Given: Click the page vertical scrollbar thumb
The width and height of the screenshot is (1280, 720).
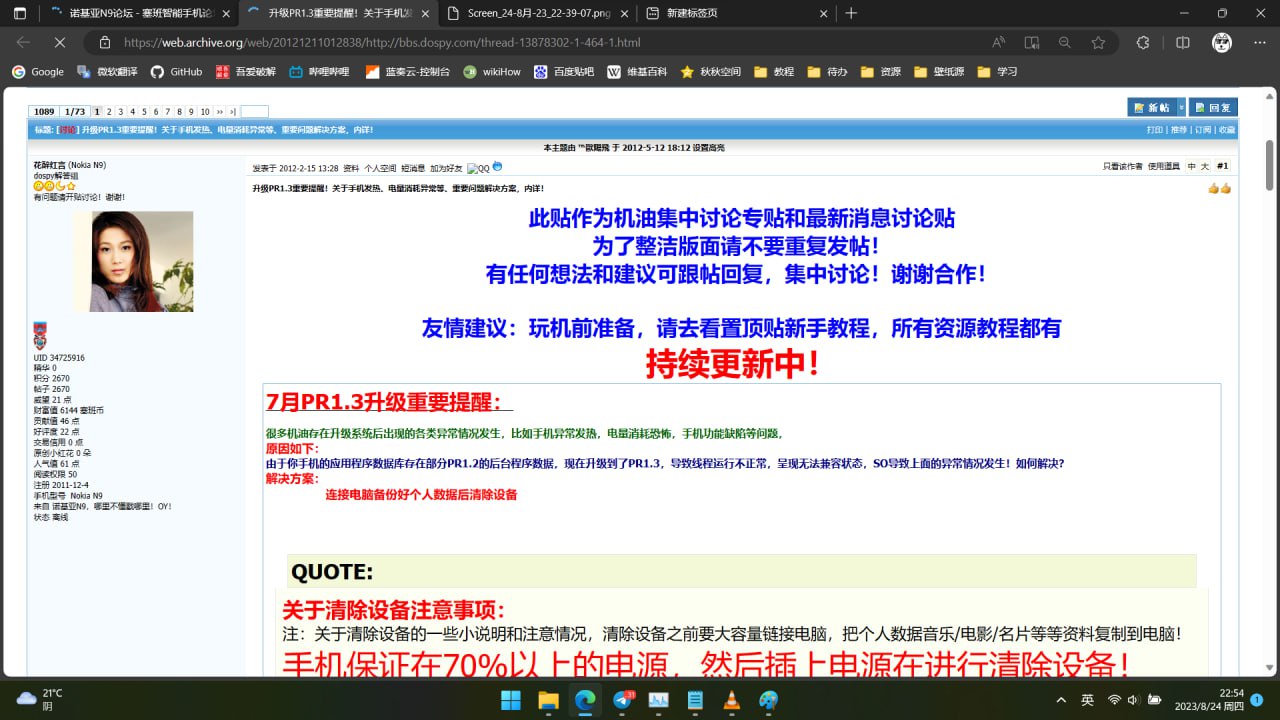Looking at the screenshot, I should [1270, 165].
